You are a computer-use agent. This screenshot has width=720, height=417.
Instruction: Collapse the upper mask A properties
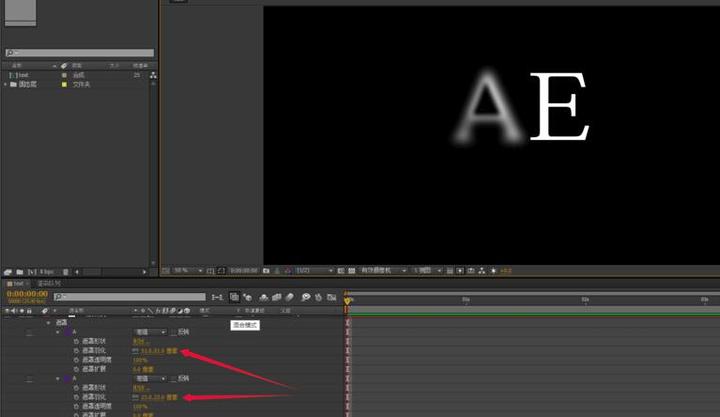(57, 332)
